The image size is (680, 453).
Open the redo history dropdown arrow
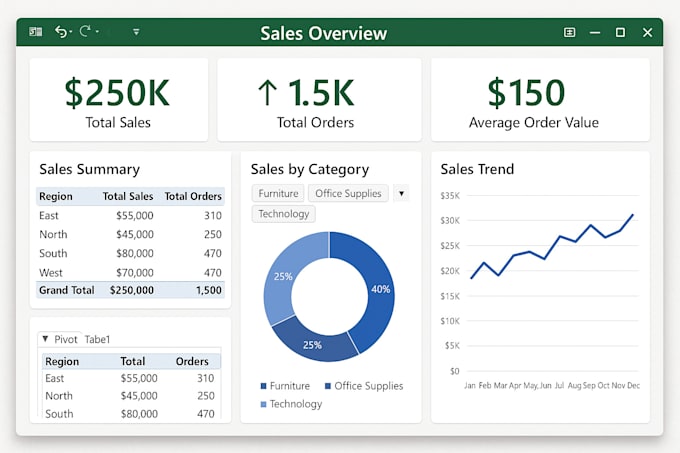click(x=97, y=32)
